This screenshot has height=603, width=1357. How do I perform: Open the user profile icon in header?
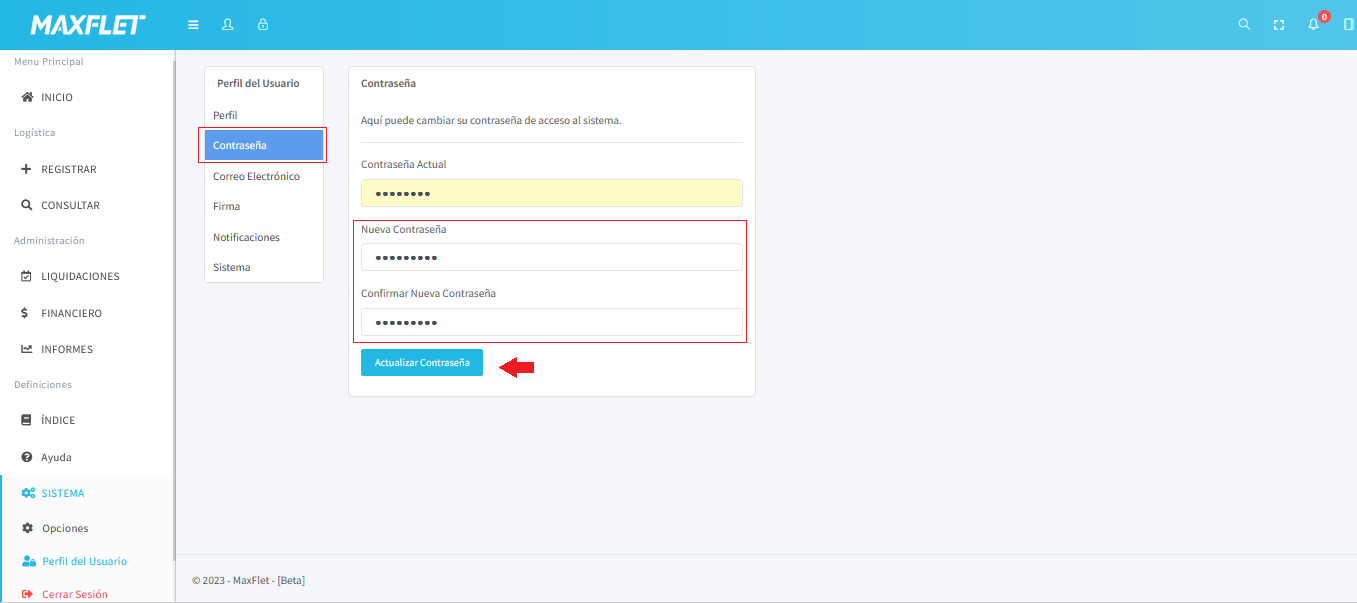(228, 25)
